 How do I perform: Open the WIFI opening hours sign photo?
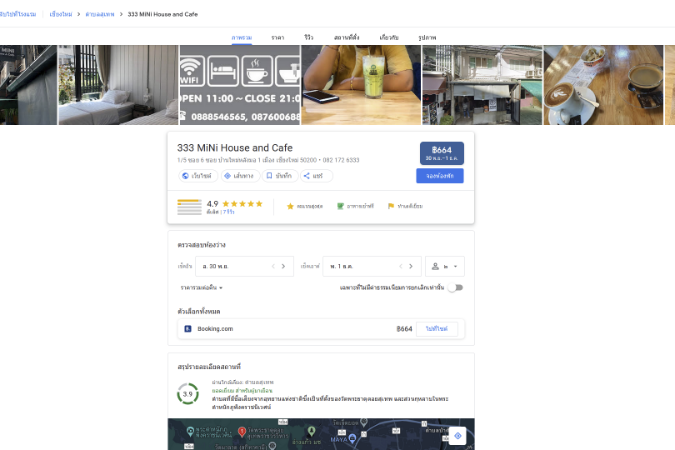[x=240, y=85]
